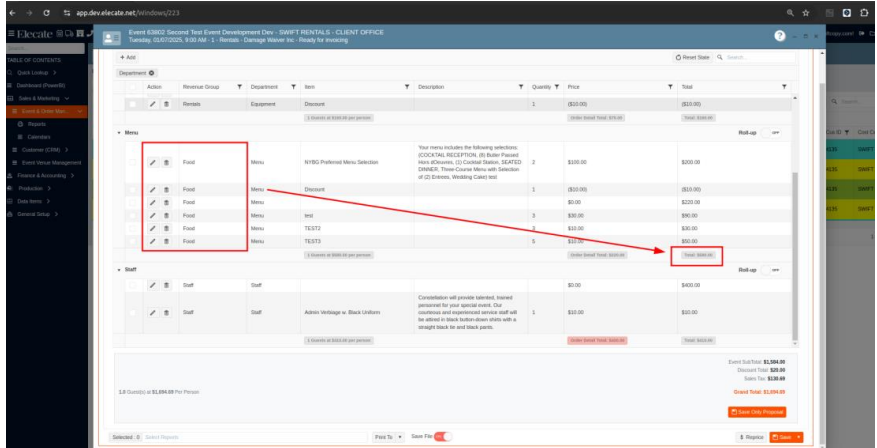Delete the TEST3 item row
The height and width of the screenshot is (448, 877).
coord(166,241)
